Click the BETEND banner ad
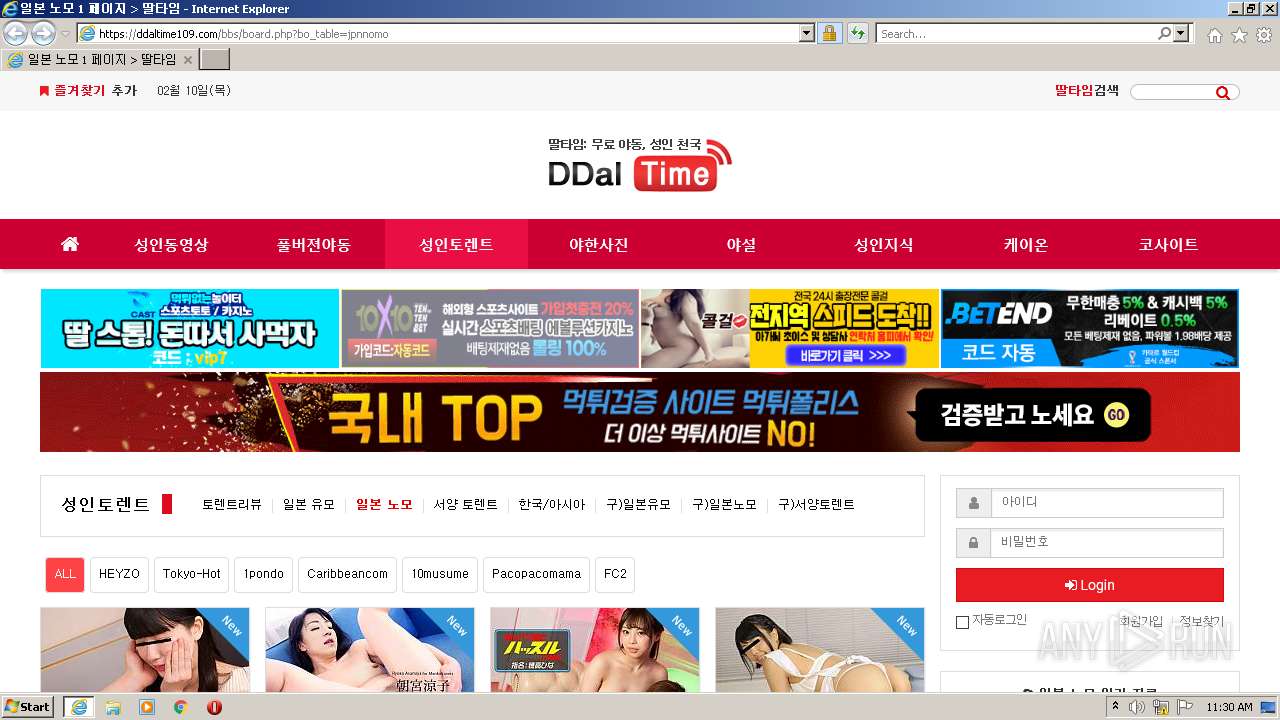This screenshot has width=1280, height=720. (x=1090, y=329)
